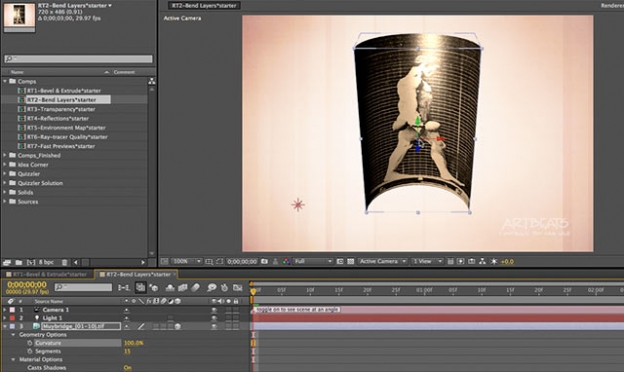
Task: Click Casts Shadows On value
Action: point(128,368)
